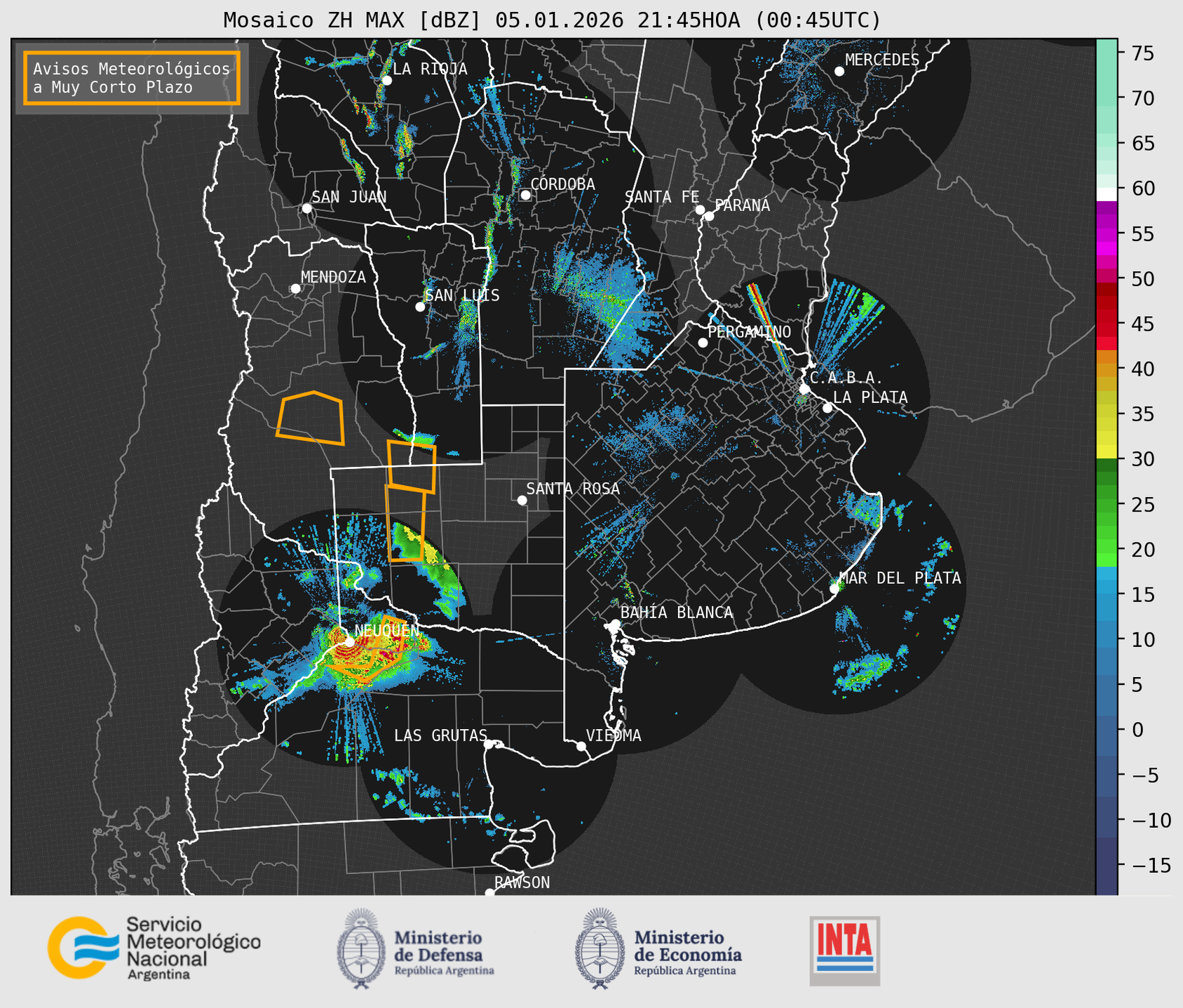Click the LA RIOJA city label

click(x=429, y=69)
